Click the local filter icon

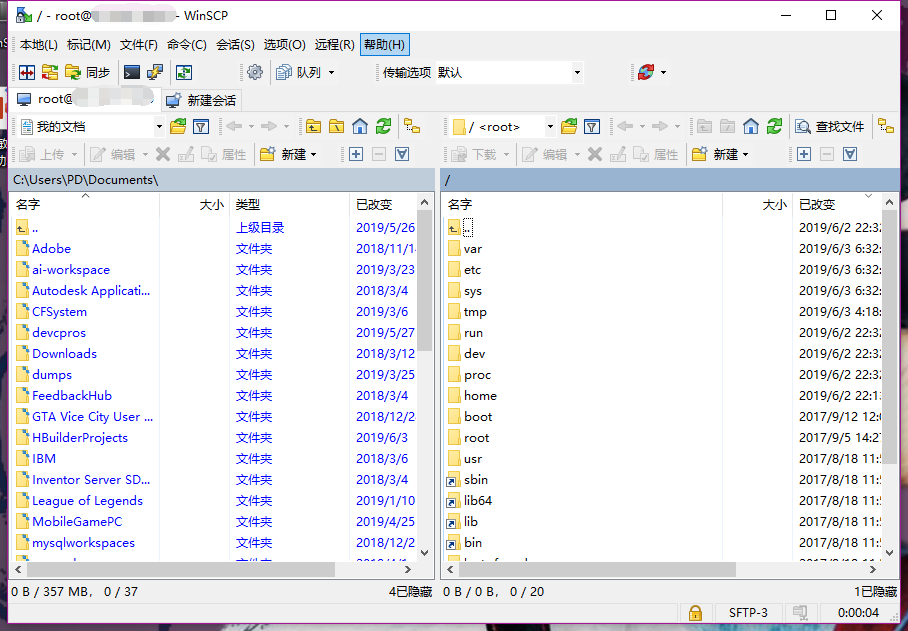coord(200,126)
